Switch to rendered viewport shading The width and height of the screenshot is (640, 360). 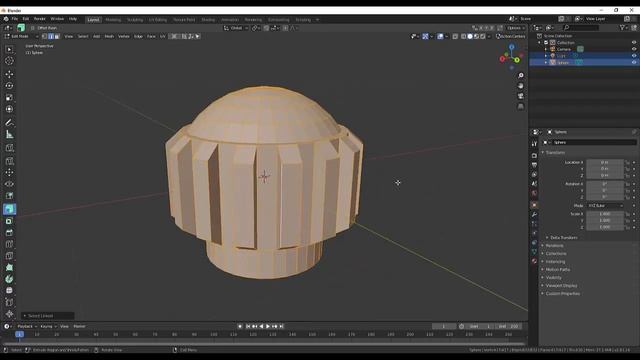click(483, 36)
